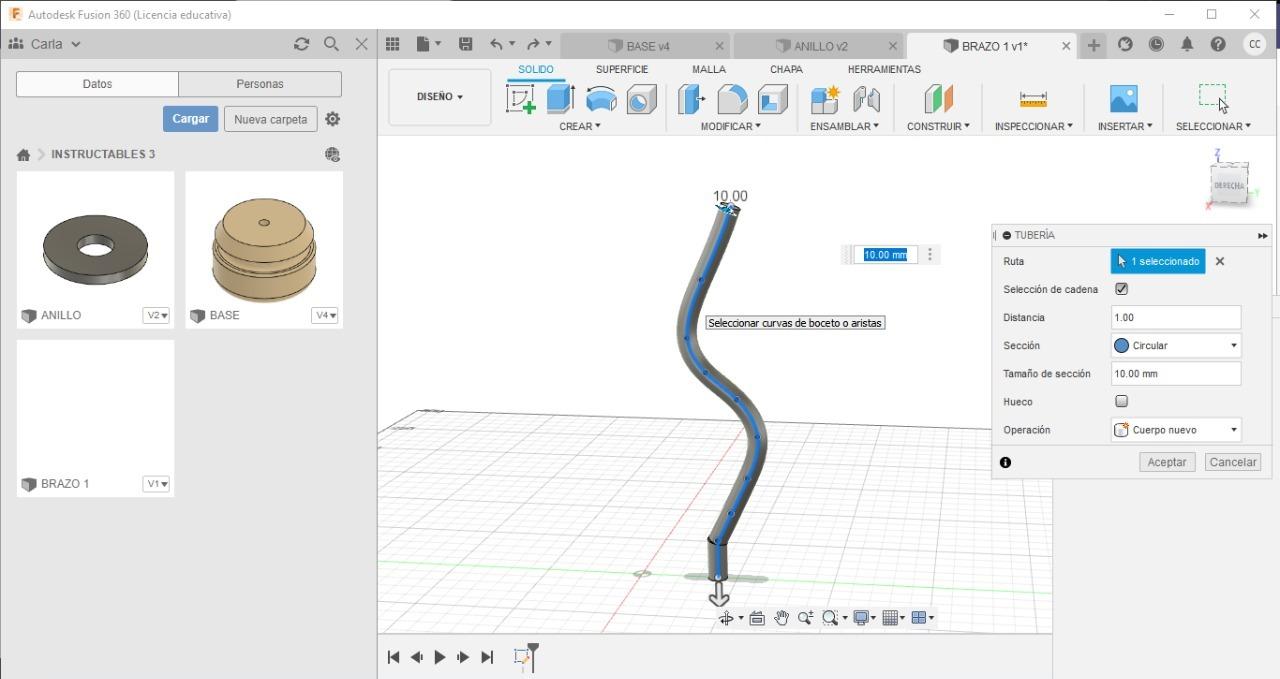1280x679 pixels.
Task: Open a new design tab
Action: 1093,45
